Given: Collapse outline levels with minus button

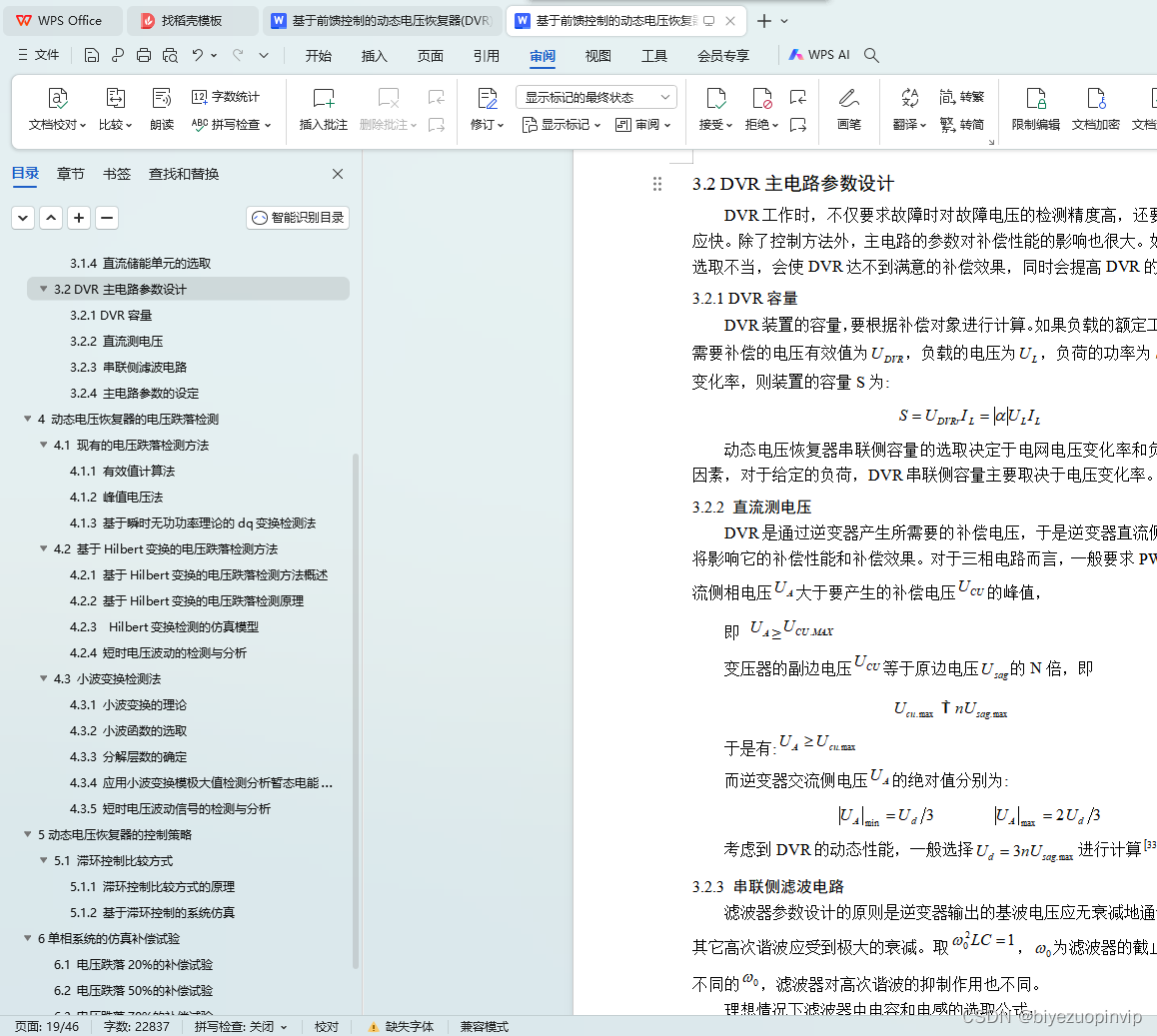Looking at the screenshot, I should point(106,218).
